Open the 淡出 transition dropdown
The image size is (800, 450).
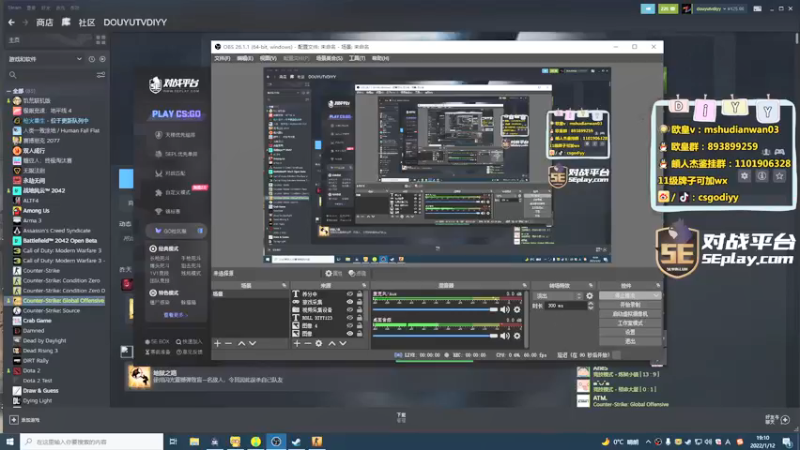558,296
